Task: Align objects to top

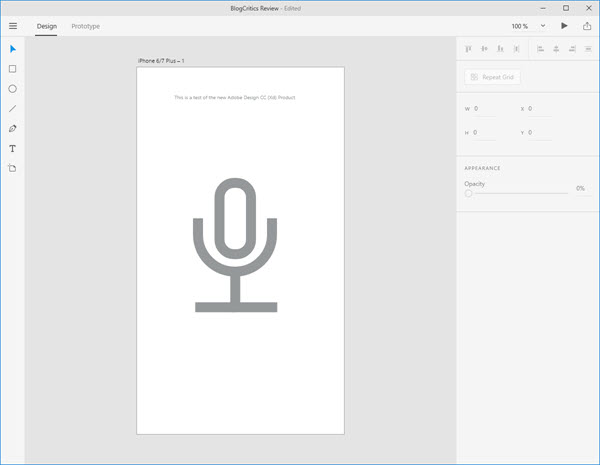Action: [468, 49]
